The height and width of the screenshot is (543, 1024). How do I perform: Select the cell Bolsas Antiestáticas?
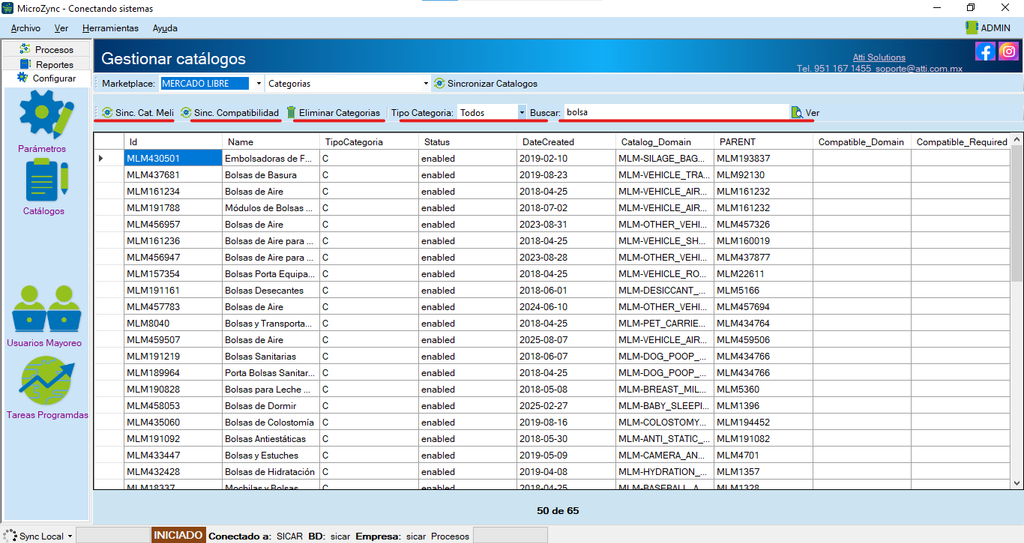[270, 438]
